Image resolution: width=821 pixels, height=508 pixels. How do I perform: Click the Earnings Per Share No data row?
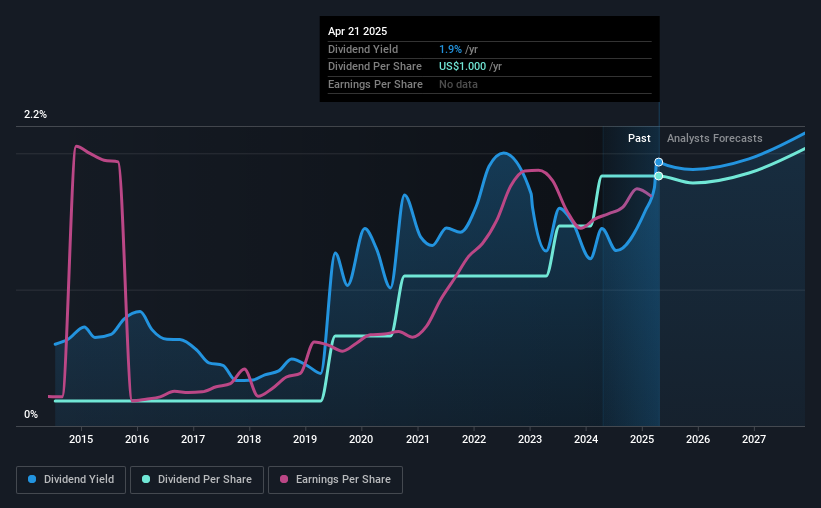[490, 84]
